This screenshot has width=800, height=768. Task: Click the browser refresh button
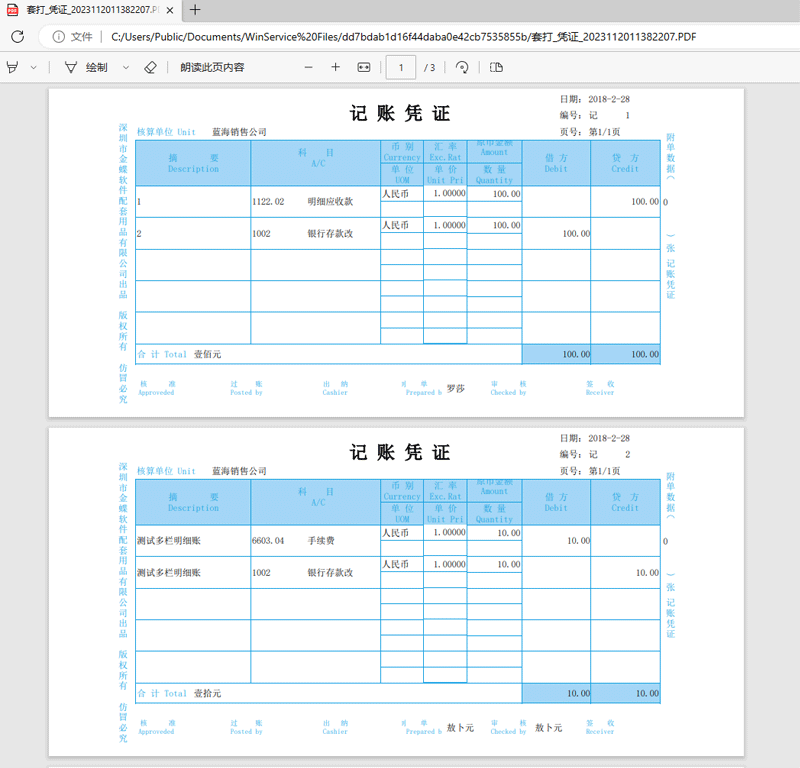tap(18, 37)
